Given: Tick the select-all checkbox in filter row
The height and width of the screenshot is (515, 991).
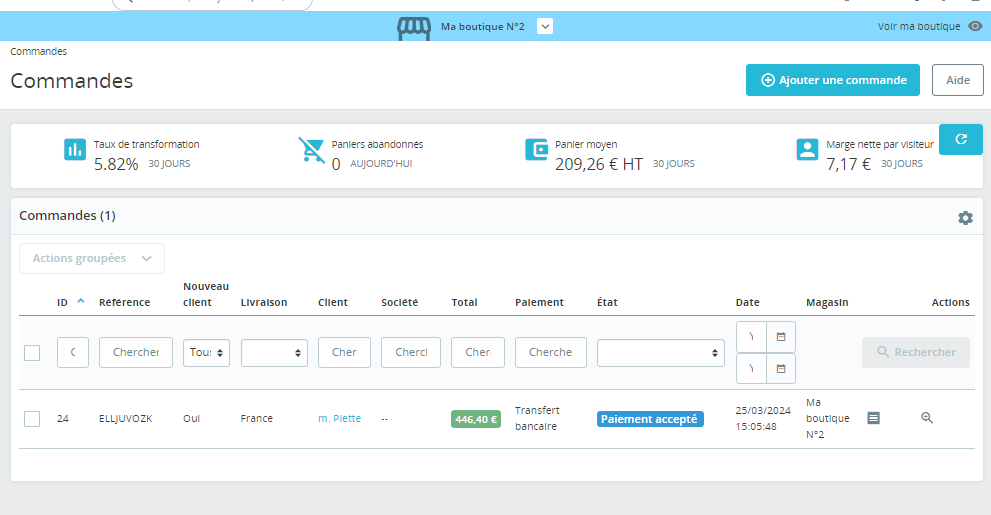Looking at the screenshot, I should pyautogui.click(x=32, y=353).
